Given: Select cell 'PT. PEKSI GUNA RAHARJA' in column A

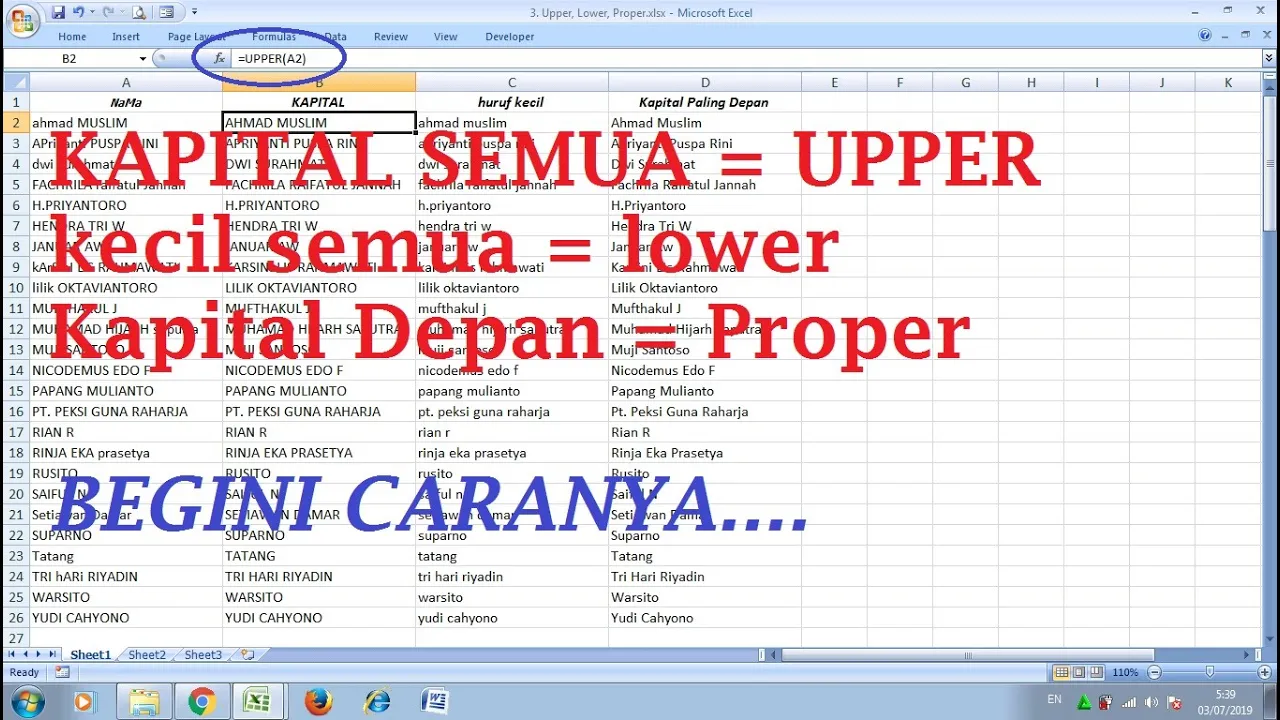Looking at the screenshot, I should (126, 412).
